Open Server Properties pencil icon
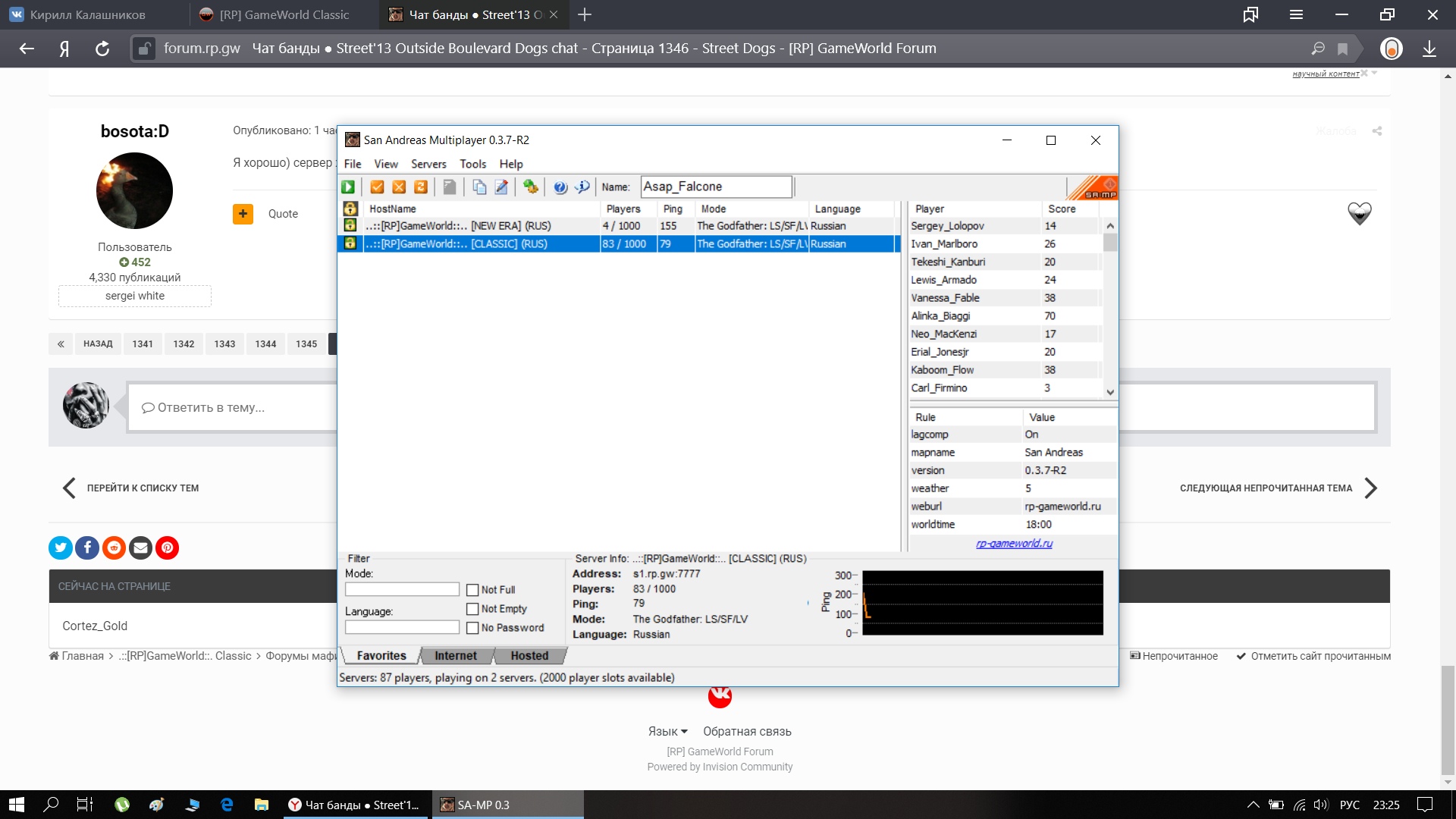The image size is (1456, 819). coord(501,187)
